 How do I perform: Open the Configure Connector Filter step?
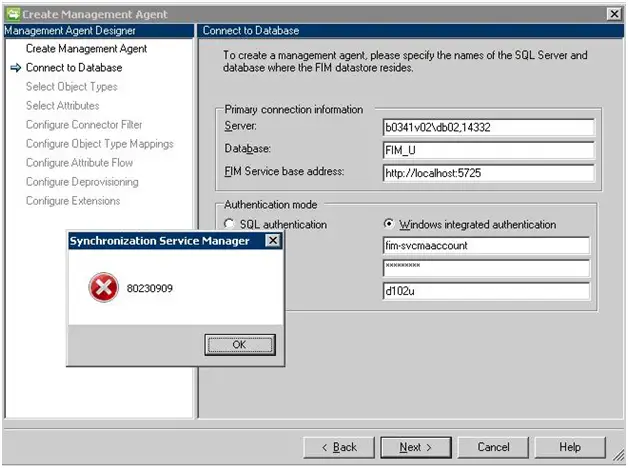coord(84,125)
